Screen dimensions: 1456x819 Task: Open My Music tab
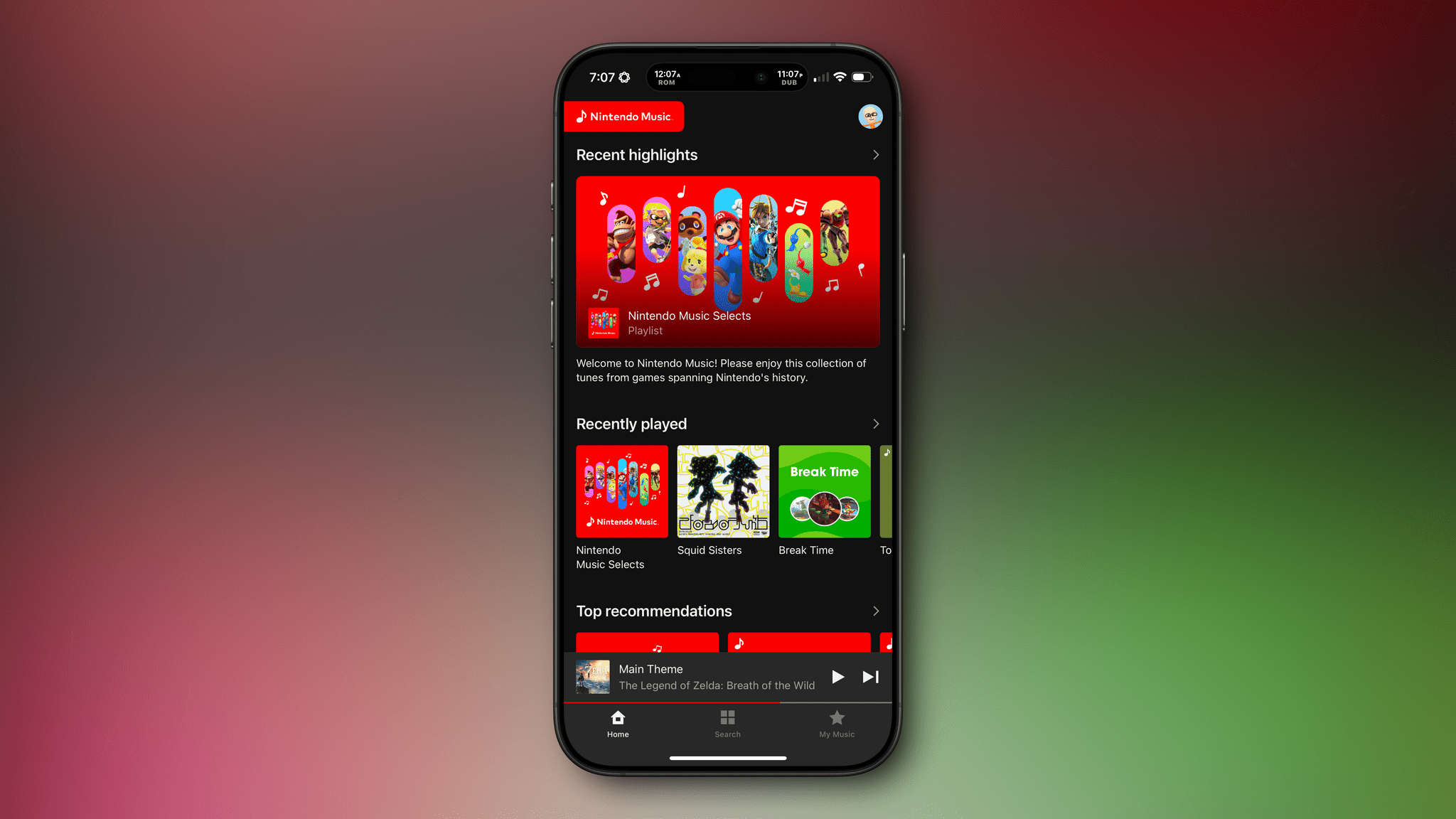pos(835,723)
